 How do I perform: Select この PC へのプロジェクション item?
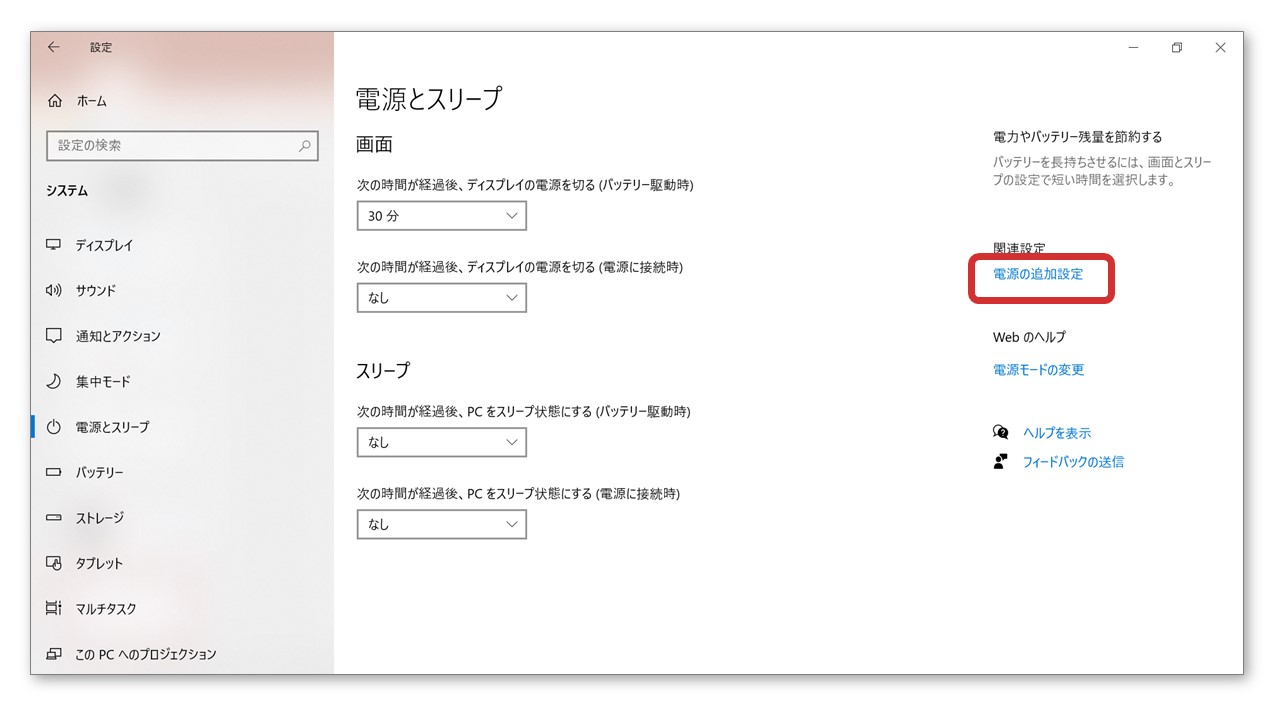pos(145,654)
